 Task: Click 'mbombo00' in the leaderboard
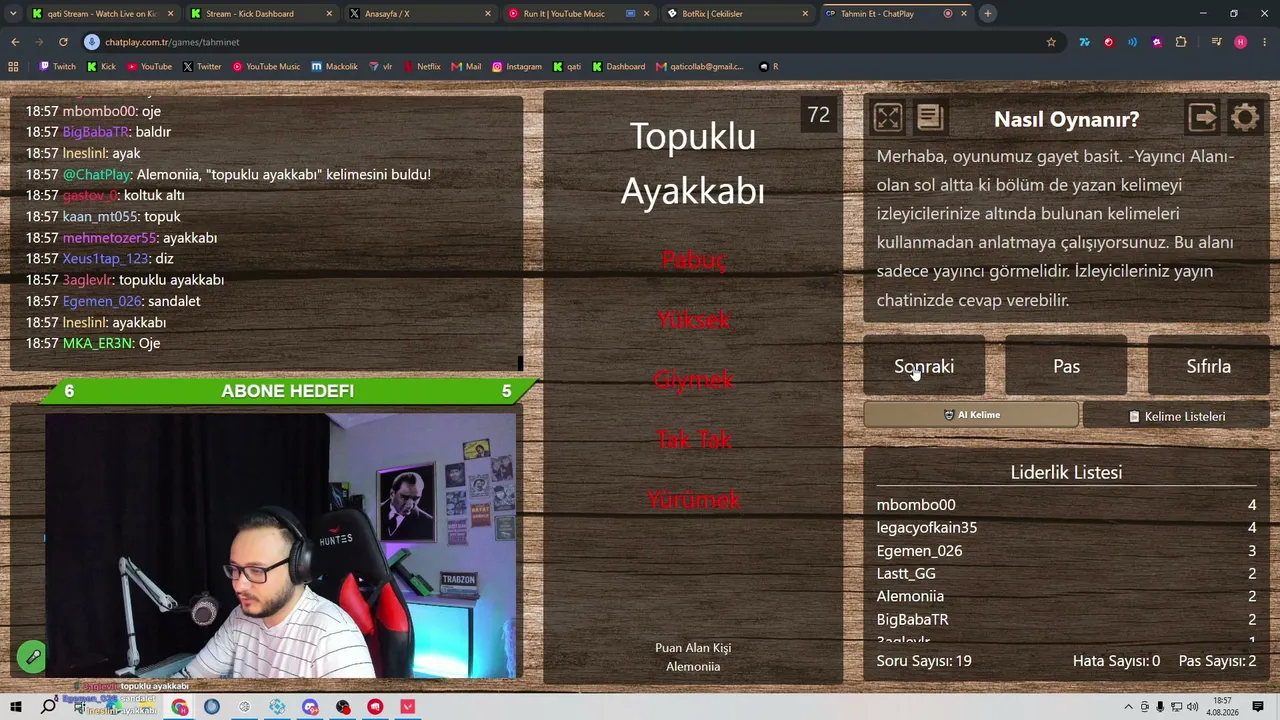(x=916, y=505)
